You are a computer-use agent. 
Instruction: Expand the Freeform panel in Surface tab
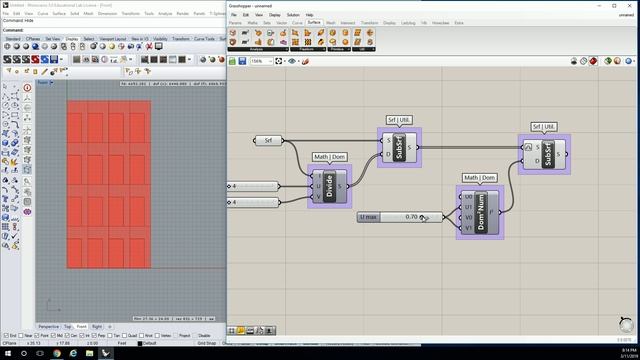[x=308, y=49]
